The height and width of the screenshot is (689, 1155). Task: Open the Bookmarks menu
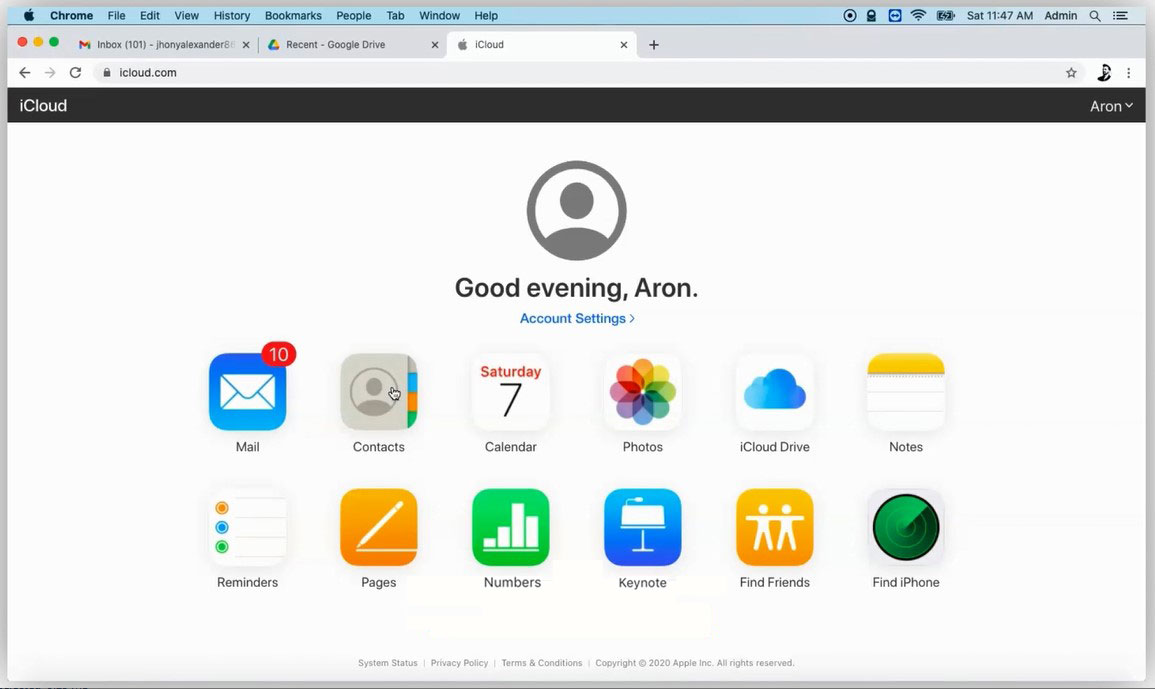tap(292, 15)
